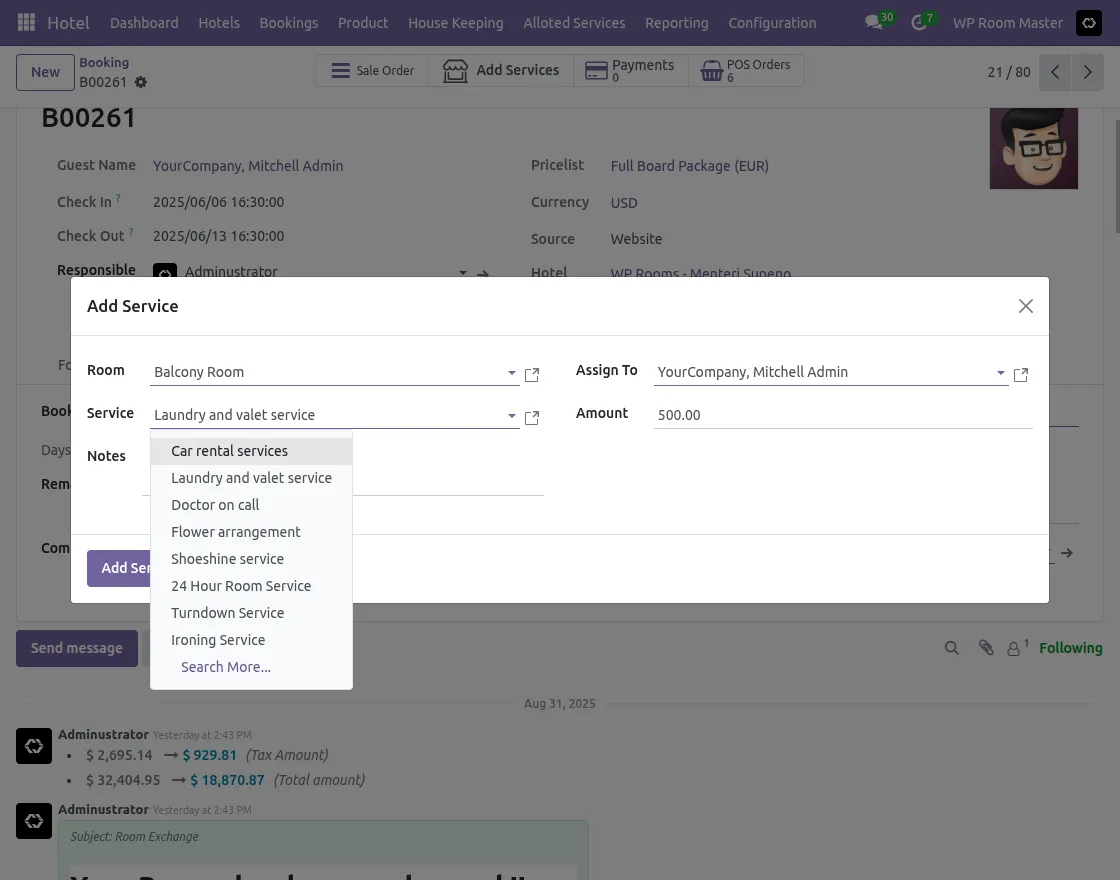Expand the Assign To dropdown
Screen dimensions: 1120x880
pos(1001,373)
